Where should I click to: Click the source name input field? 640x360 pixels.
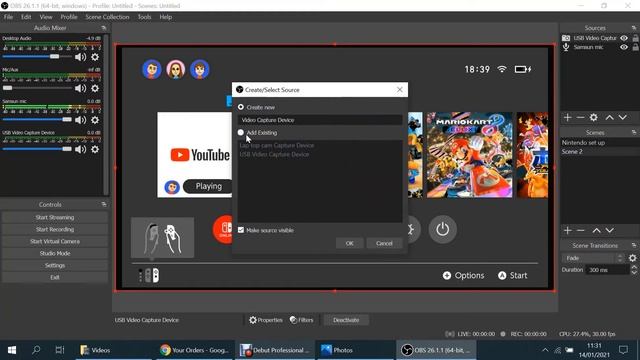(320, 120)
